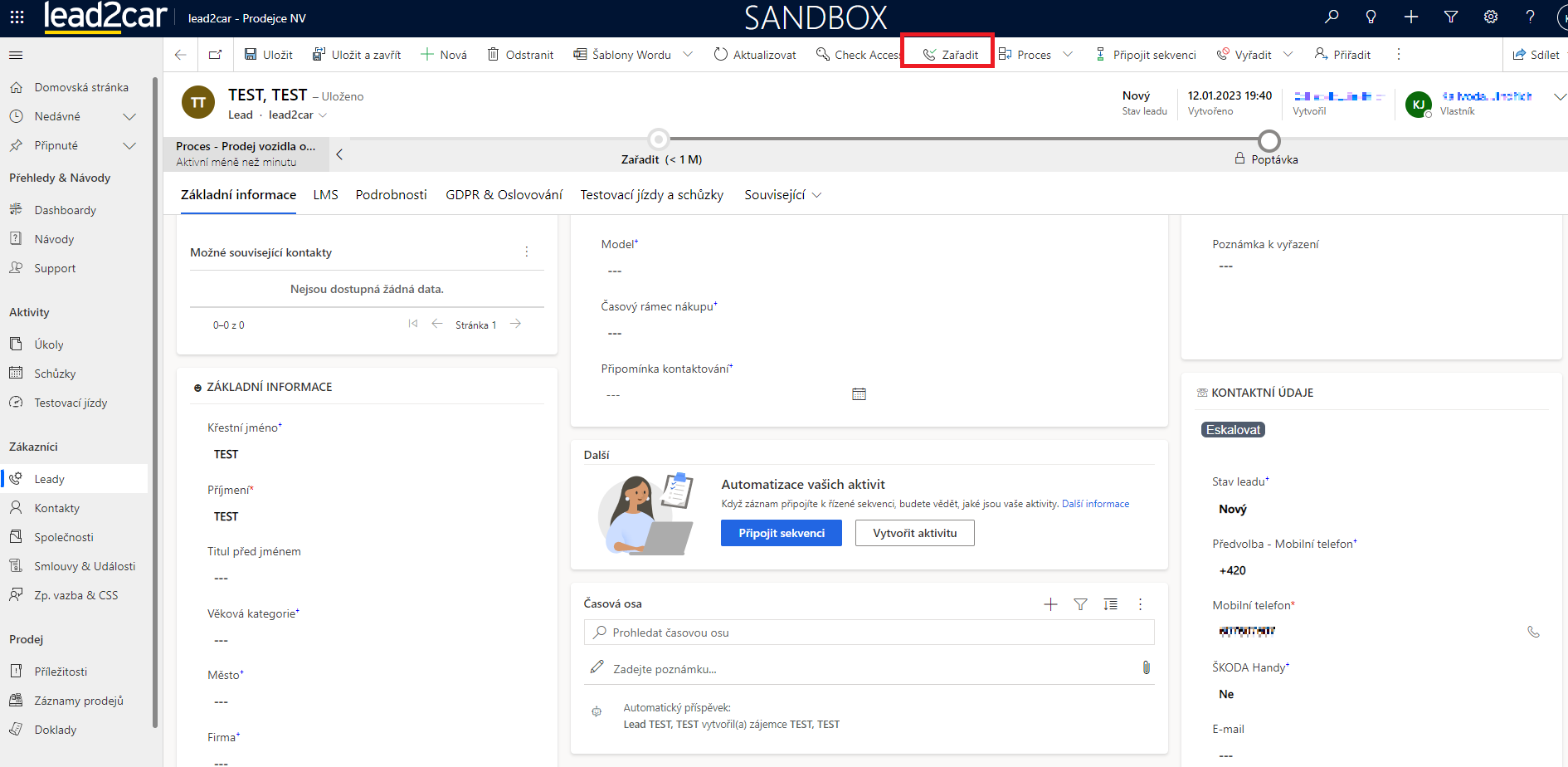
Task: Open the GDPR & Oslovování tab
Action: tap(504, 195)
